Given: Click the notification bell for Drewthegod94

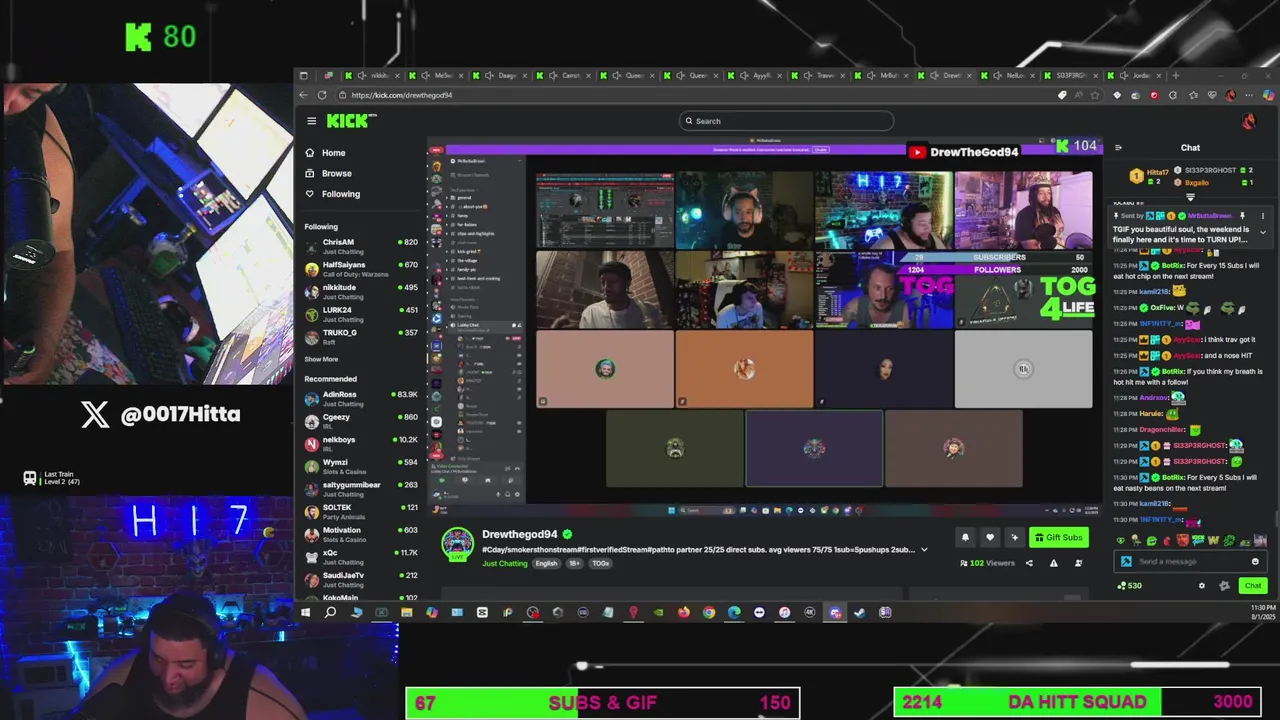Looking at the screenshot, I should pos(965,537).
